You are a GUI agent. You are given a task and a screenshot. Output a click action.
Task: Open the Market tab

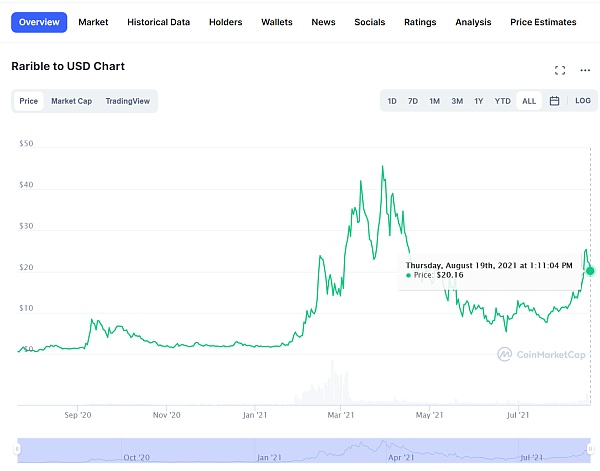[x=93, y=22]
